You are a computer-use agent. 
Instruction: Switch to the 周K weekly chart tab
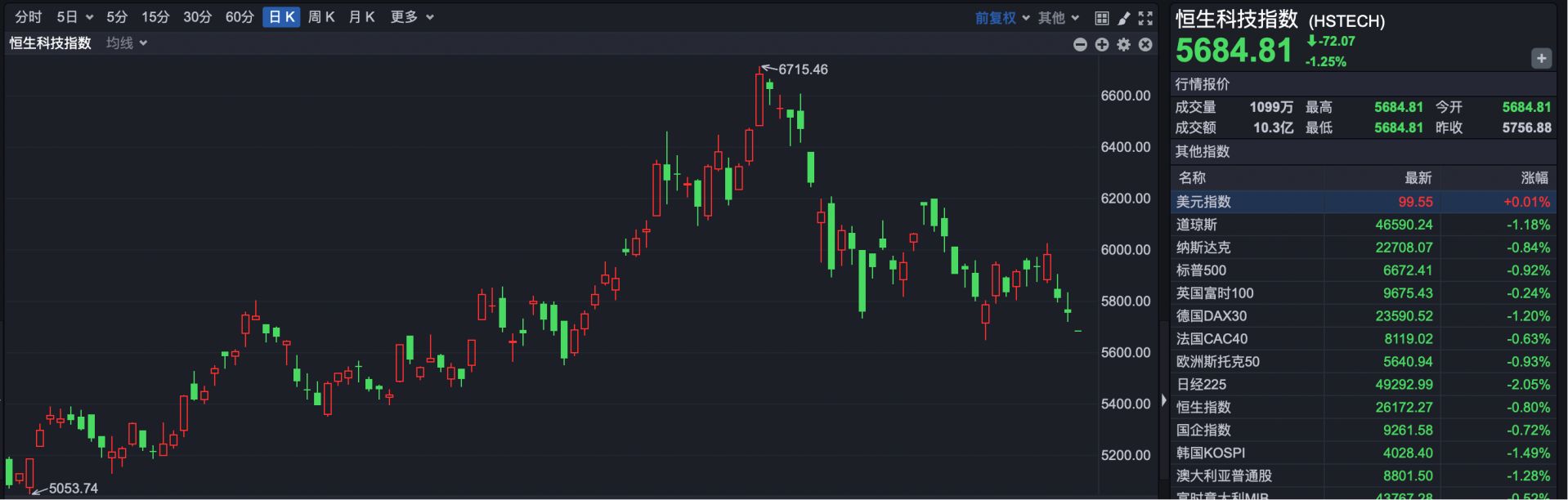pyautogui.click(x=321, y=17)
